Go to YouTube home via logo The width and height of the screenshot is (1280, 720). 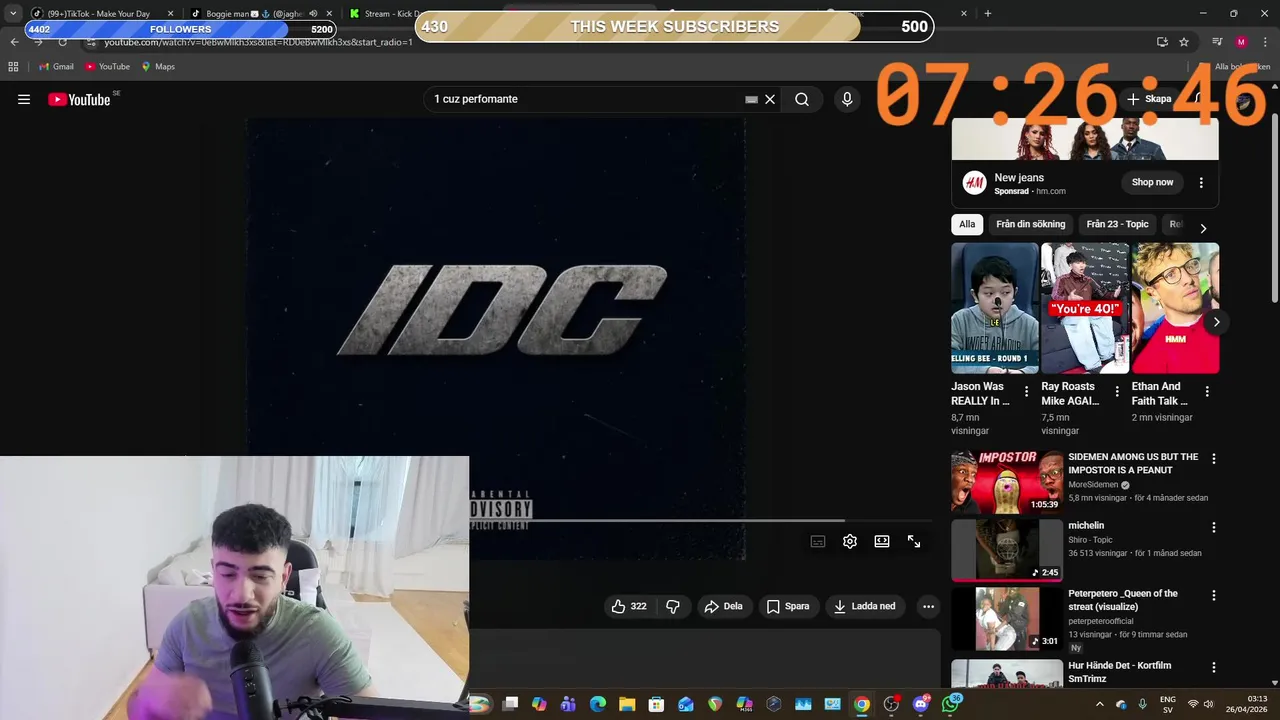[79, 99]
